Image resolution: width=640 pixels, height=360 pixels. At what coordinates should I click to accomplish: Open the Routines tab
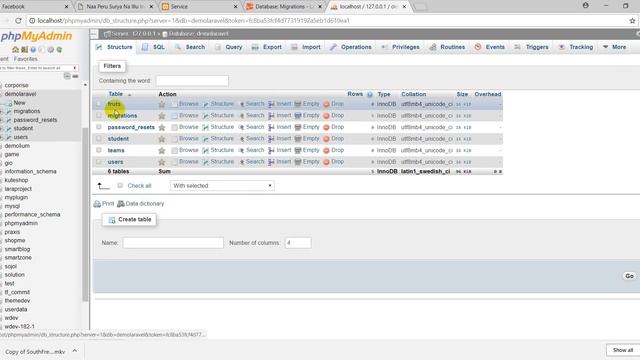coord(447,47)
